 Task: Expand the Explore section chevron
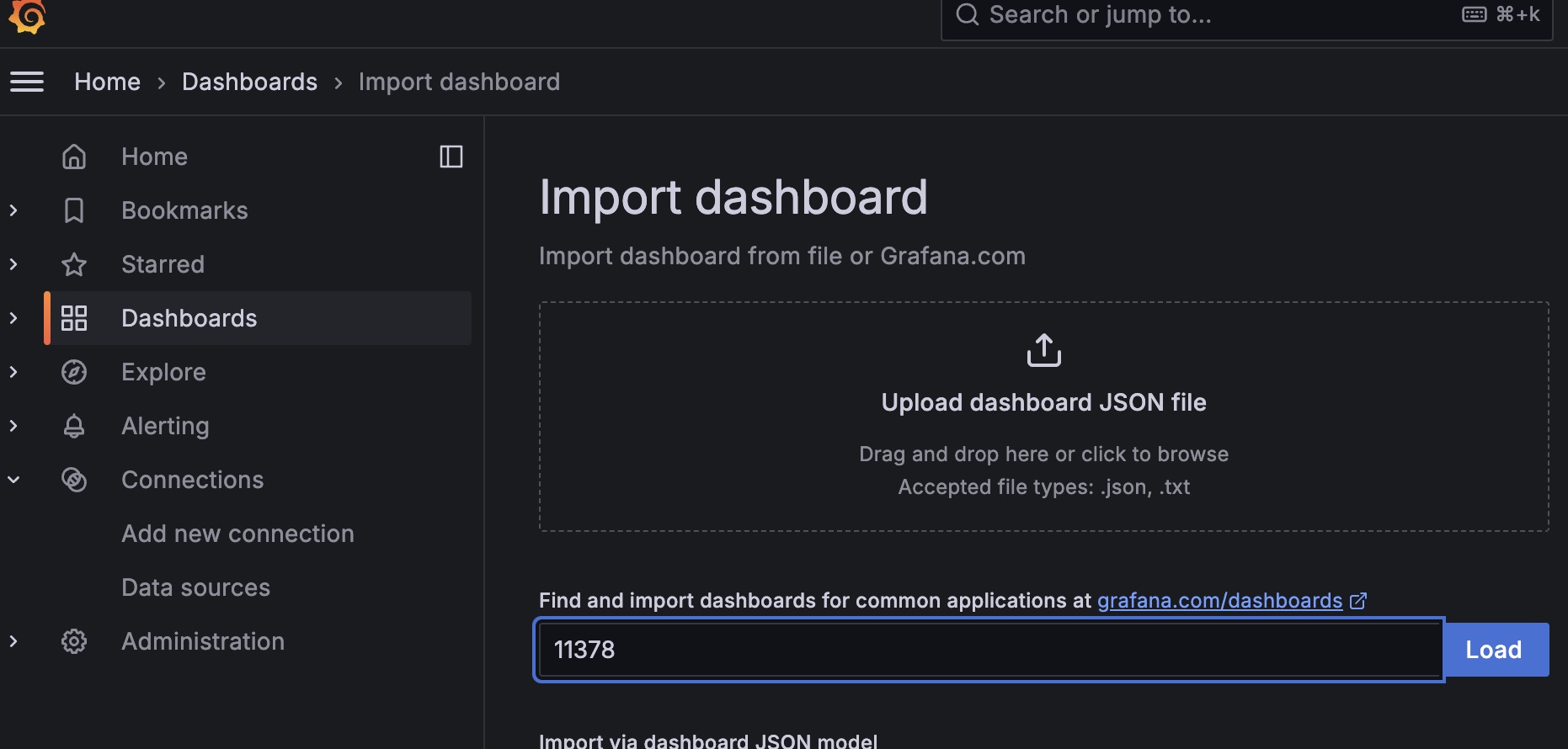point(13,372)
